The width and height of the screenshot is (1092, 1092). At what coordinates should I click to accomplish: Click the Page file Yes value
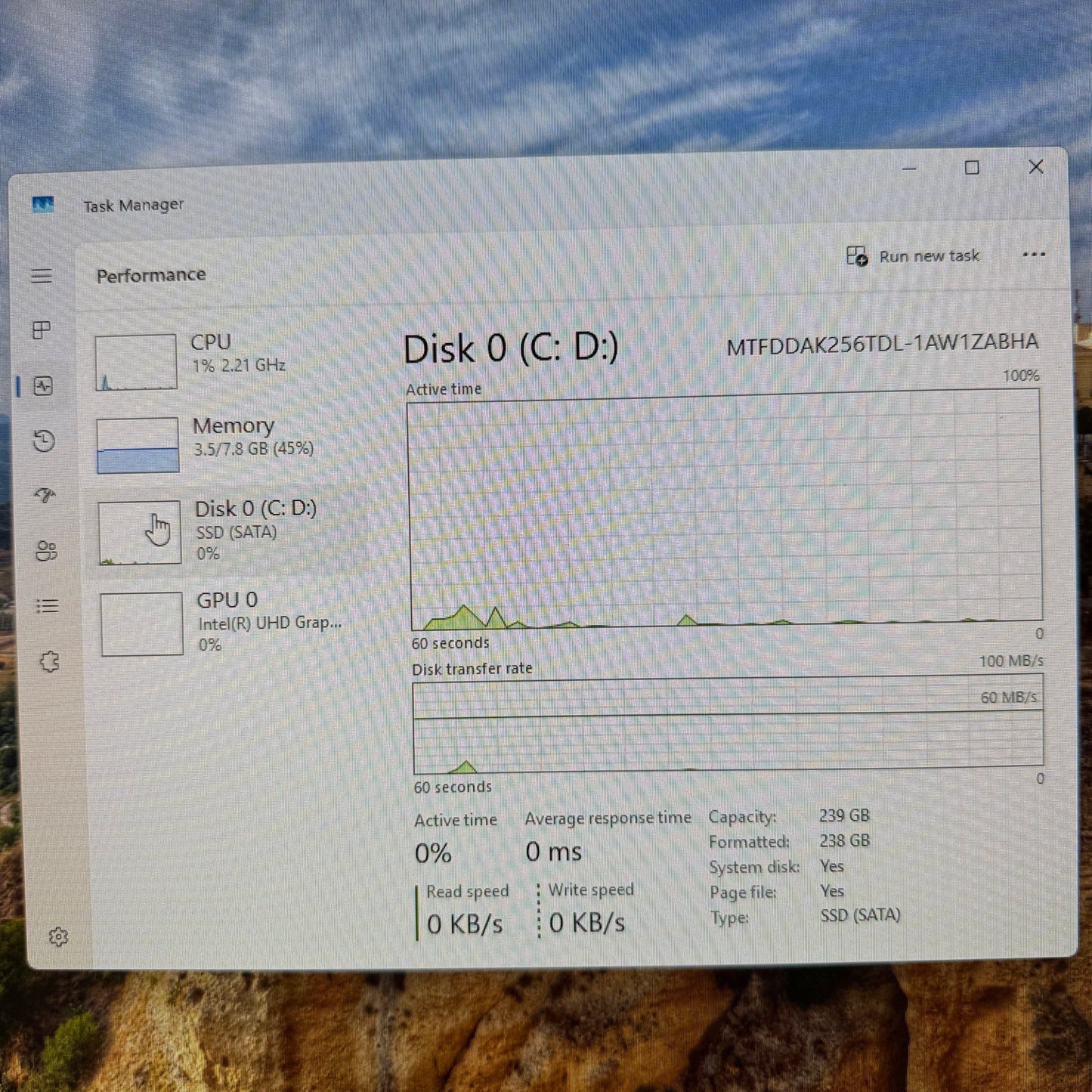coord(833,891)
